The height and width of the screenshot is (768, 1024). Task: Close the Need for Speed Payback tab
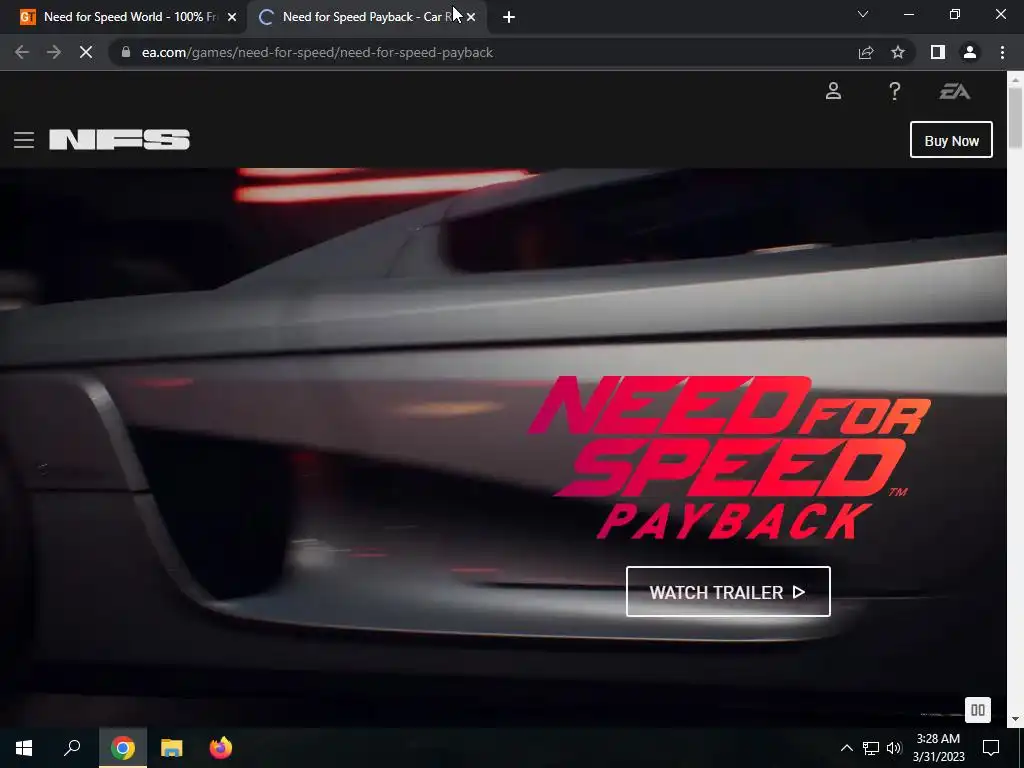471,18
